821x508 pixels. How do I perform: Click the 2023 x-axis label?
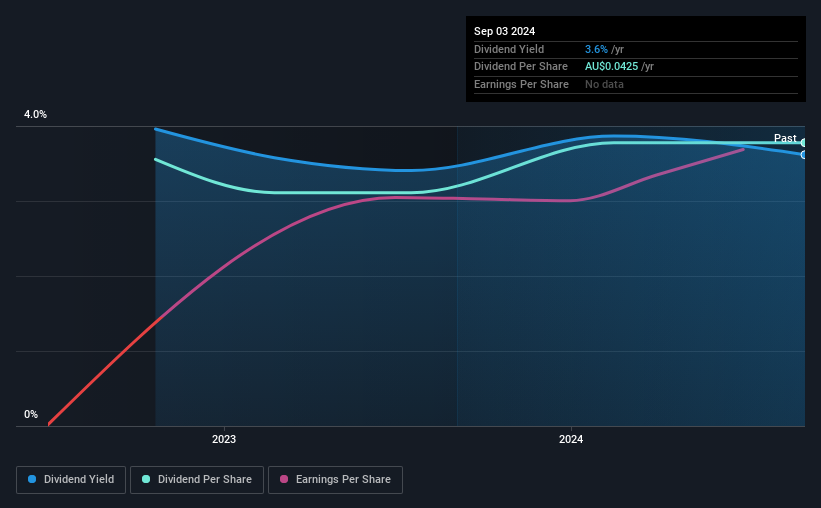click(x=224, y=439)
